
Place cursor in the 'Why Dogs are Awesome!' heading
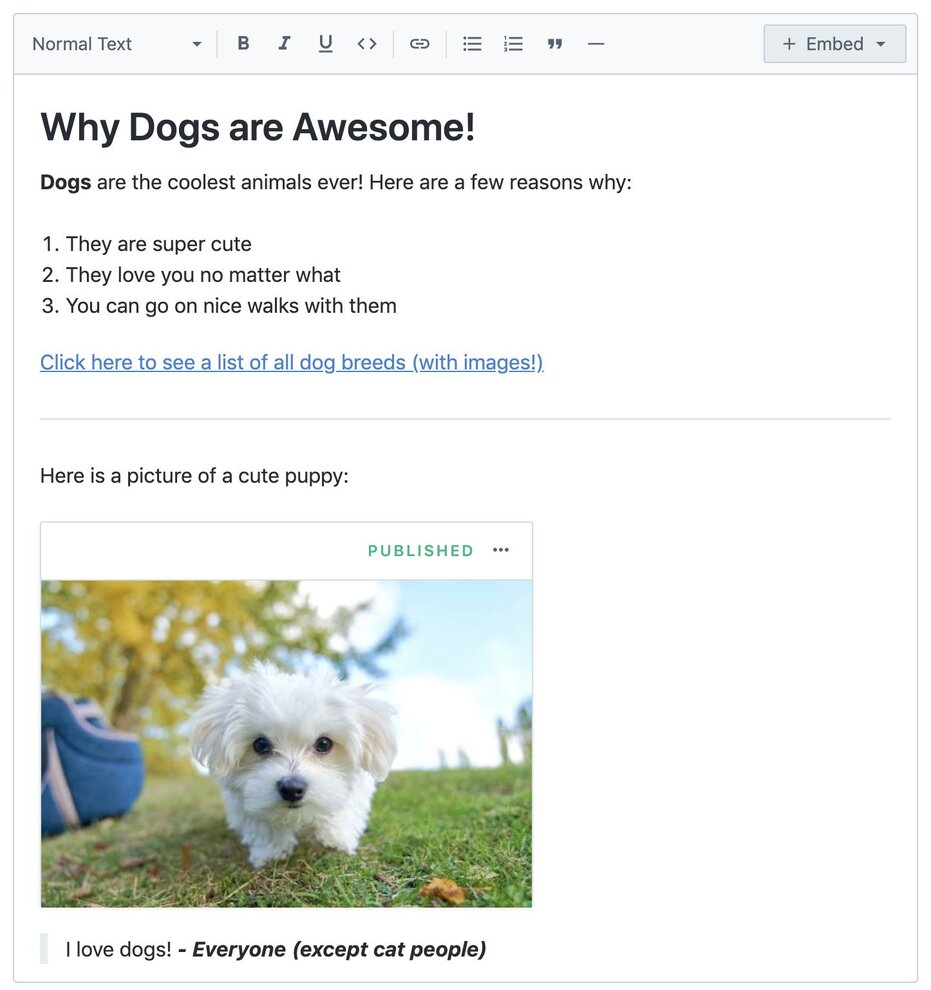pyautogui.click(x=257, y=127)
